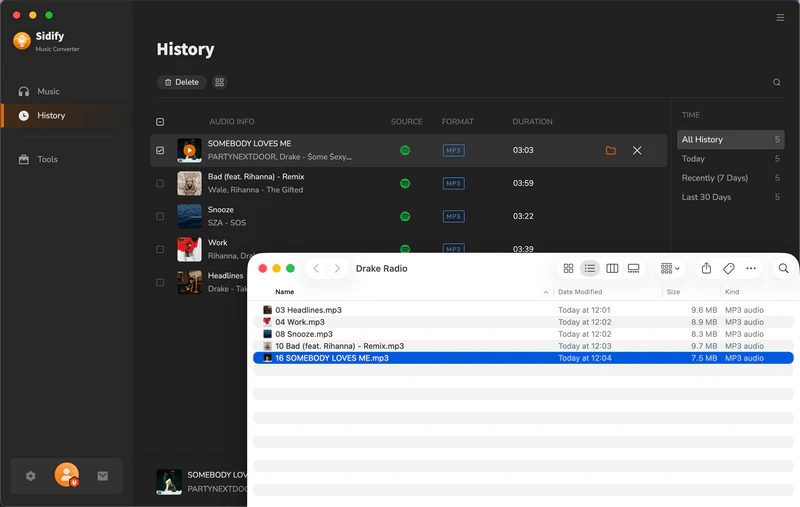Play SOMEBODY LOVES ME from its album thumbnail
Viewport: 800px width, 507px height.
pos(189,150)
